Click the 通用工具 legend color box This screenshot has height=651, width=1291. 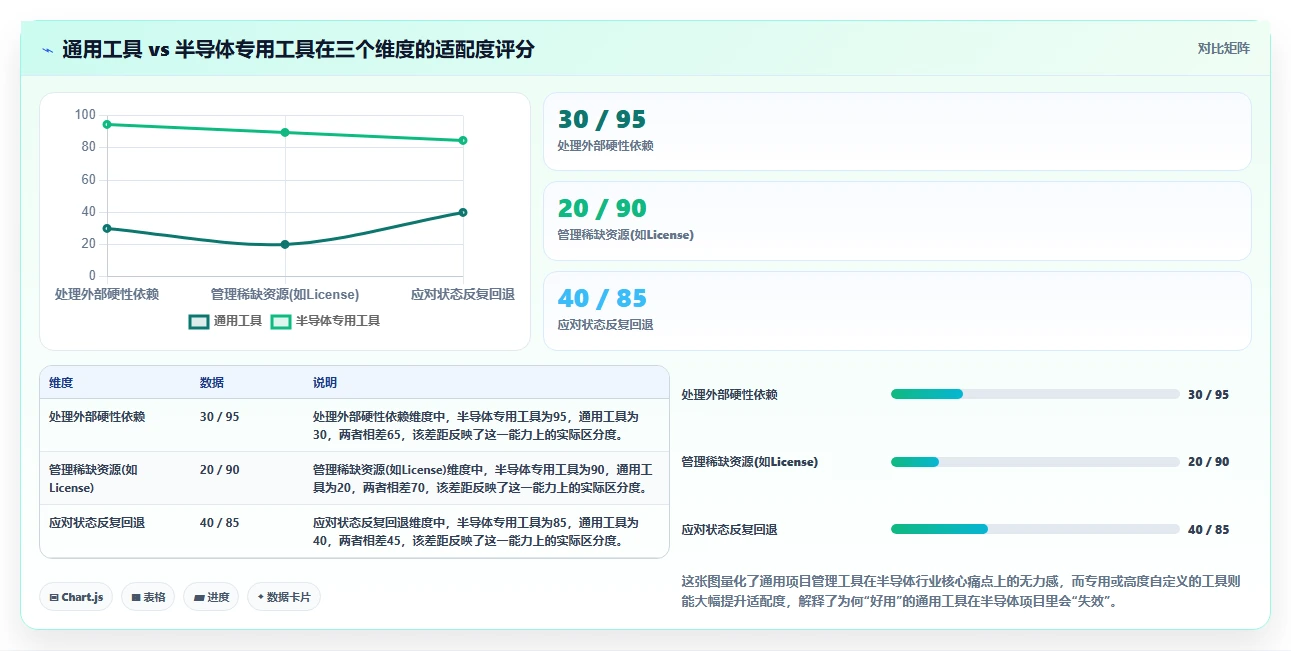click(x=199, y=322)
